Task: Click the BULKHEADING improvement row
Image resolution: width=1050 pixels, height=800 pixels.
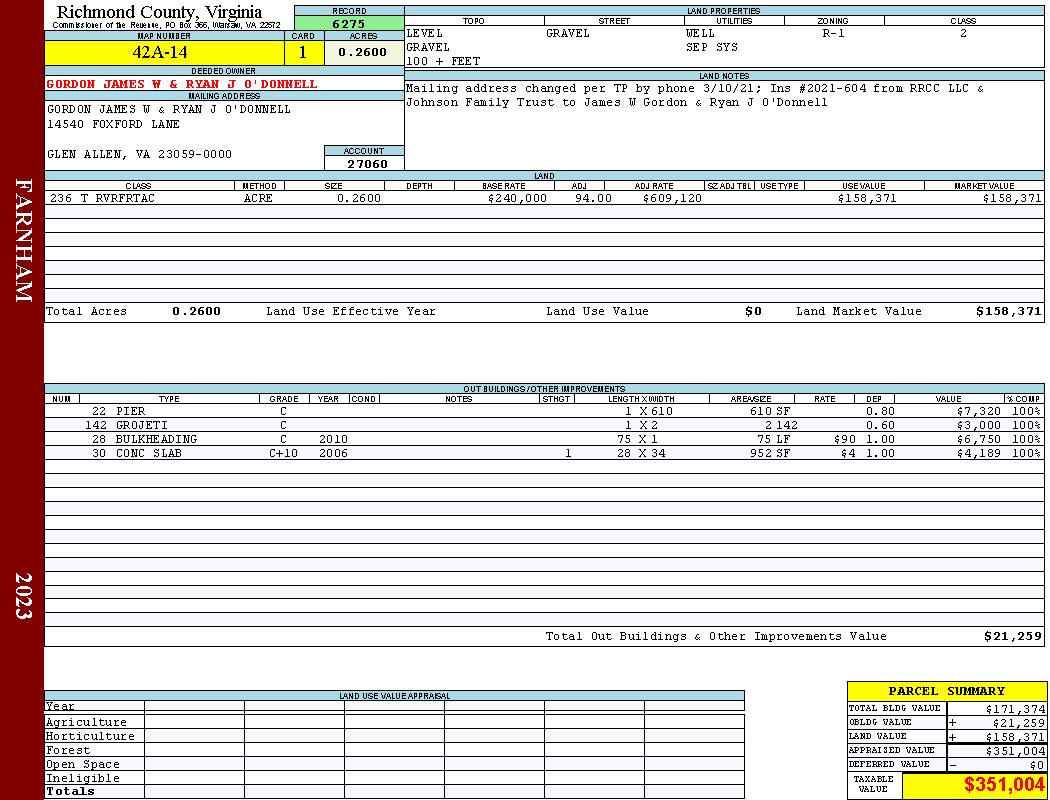Action: click(x=544, y=439)
